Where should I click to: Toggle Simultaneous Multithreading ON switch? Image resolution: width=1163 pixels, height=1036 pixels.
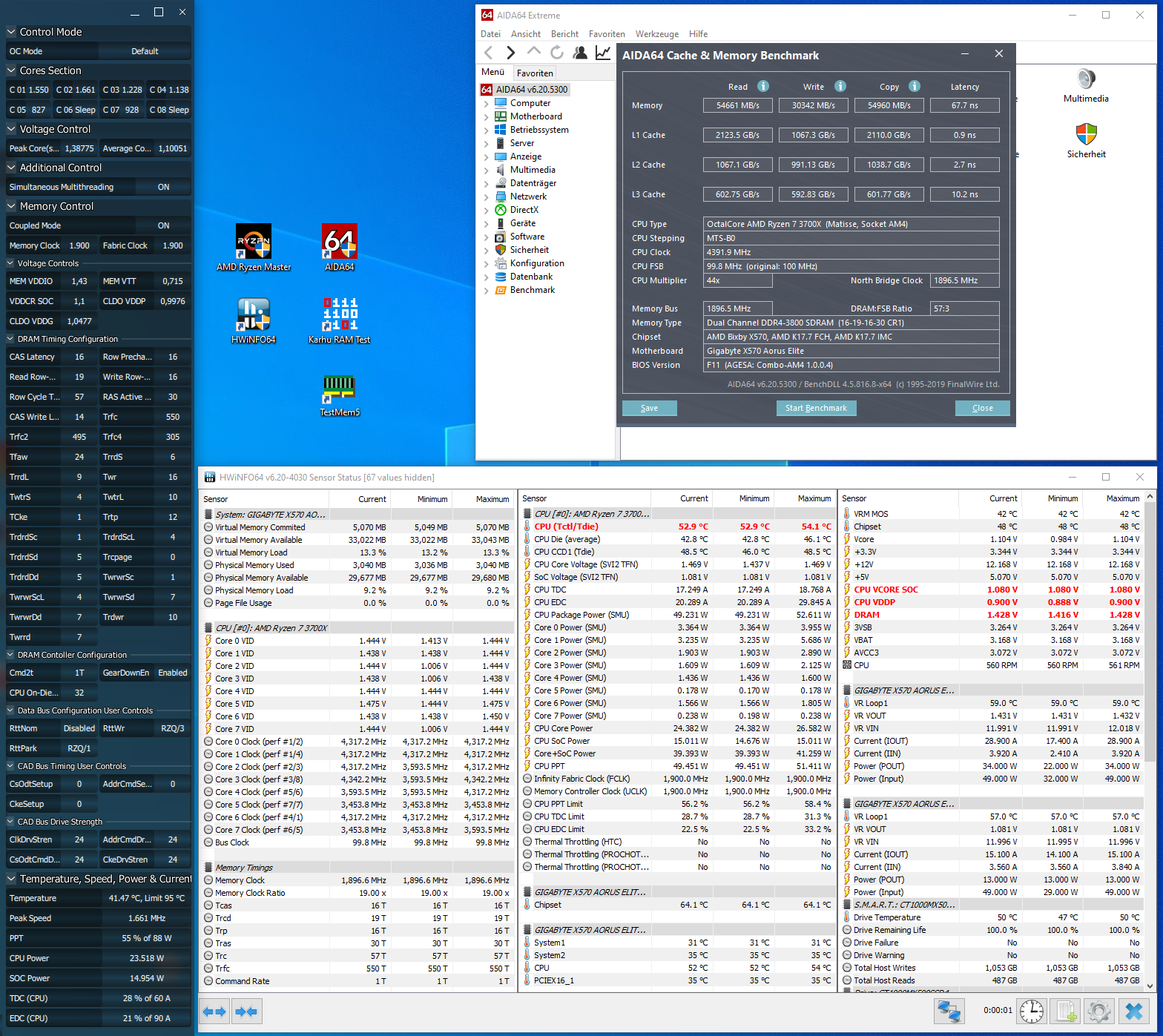click(163, 187)
